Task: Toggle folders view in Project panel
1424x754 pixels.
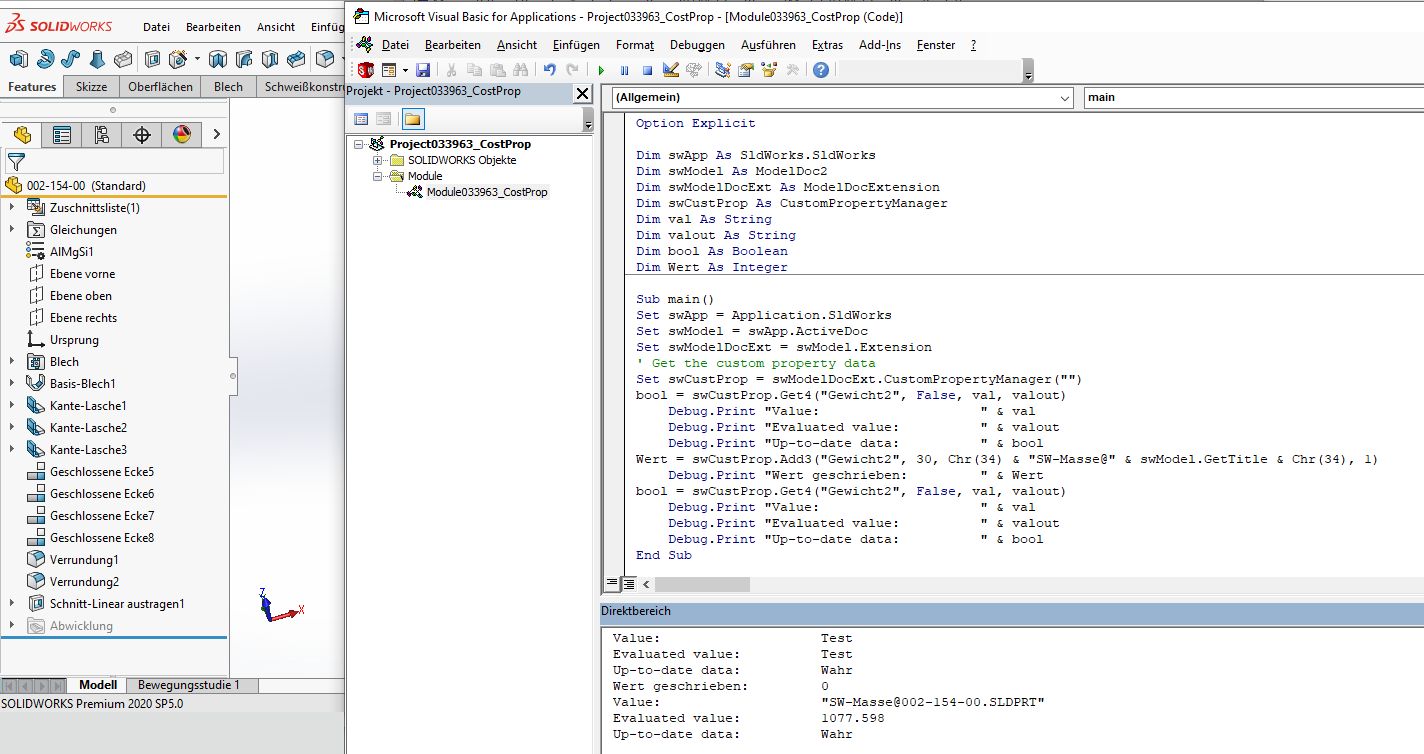Action: 413,119
